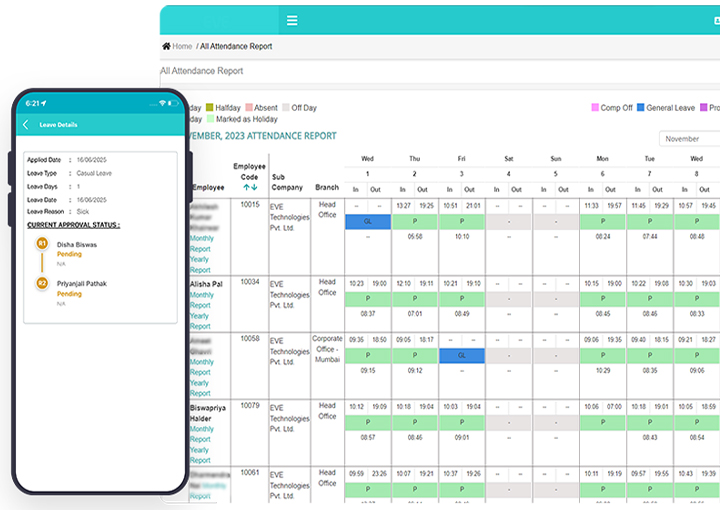
Task: Open Alisha Pal Monthly Report link
Action: (202, 300)
